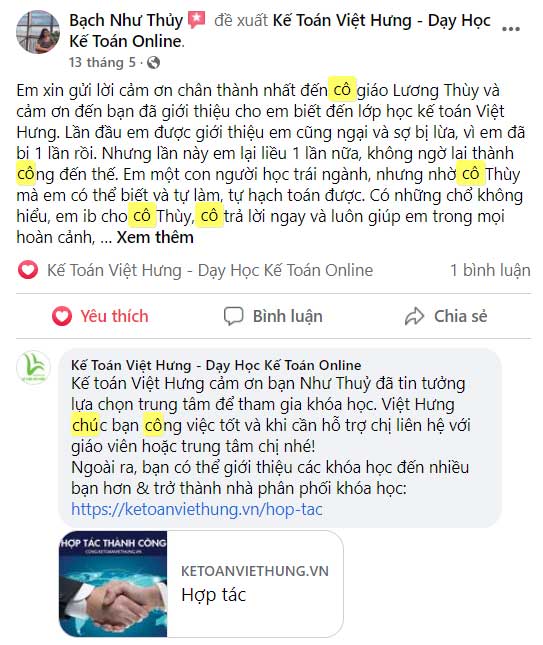Viewport: 543px width, 645px height.
Task: Open Bạch Như Thủy's profile picture
Action: (x=38, y=32)
